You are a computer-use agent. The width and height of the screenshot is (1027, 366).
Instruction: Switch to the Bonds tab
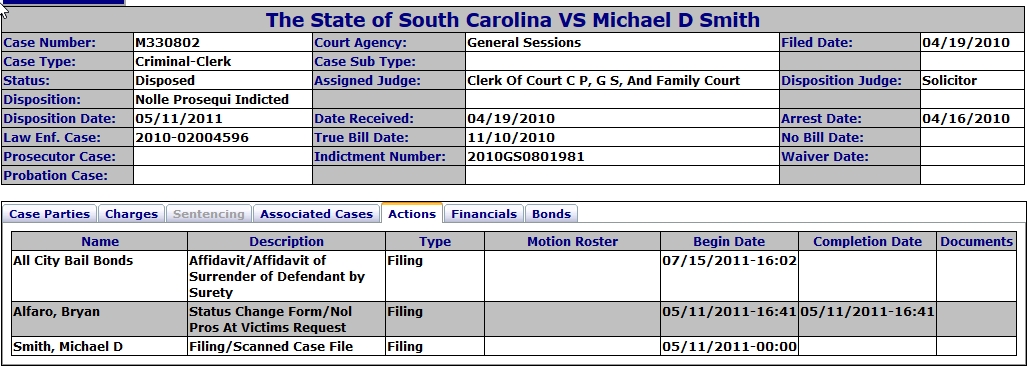551,214
